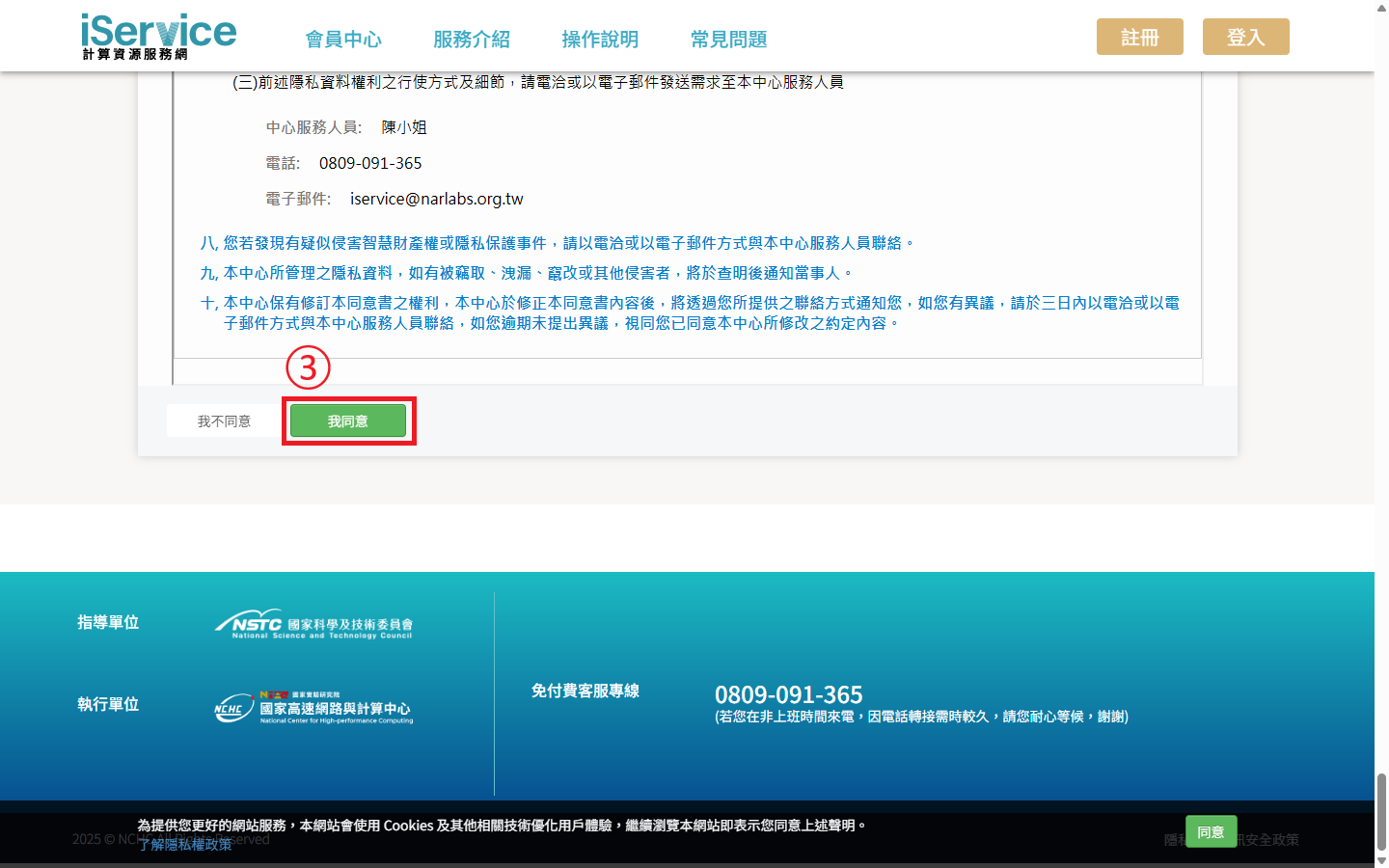Click the iService logo
The width and height of the screenshot is (1389, 868).
[159, 37]
